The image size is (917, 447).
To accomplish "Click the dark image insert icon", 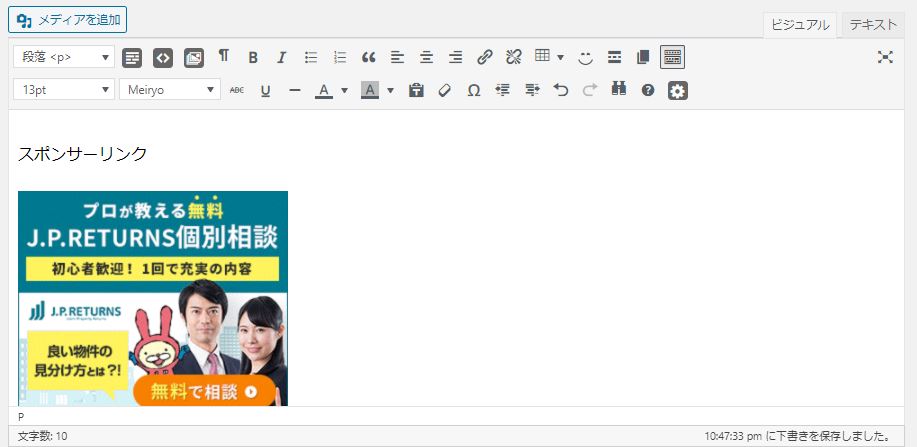I will click(x=194, y=57).
